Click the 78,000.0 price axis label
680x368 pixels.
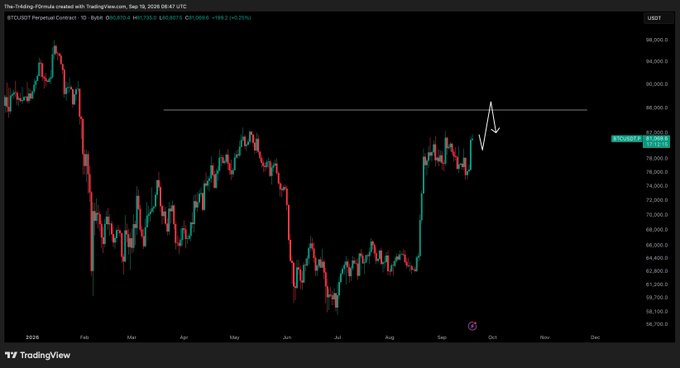[657, 159]
